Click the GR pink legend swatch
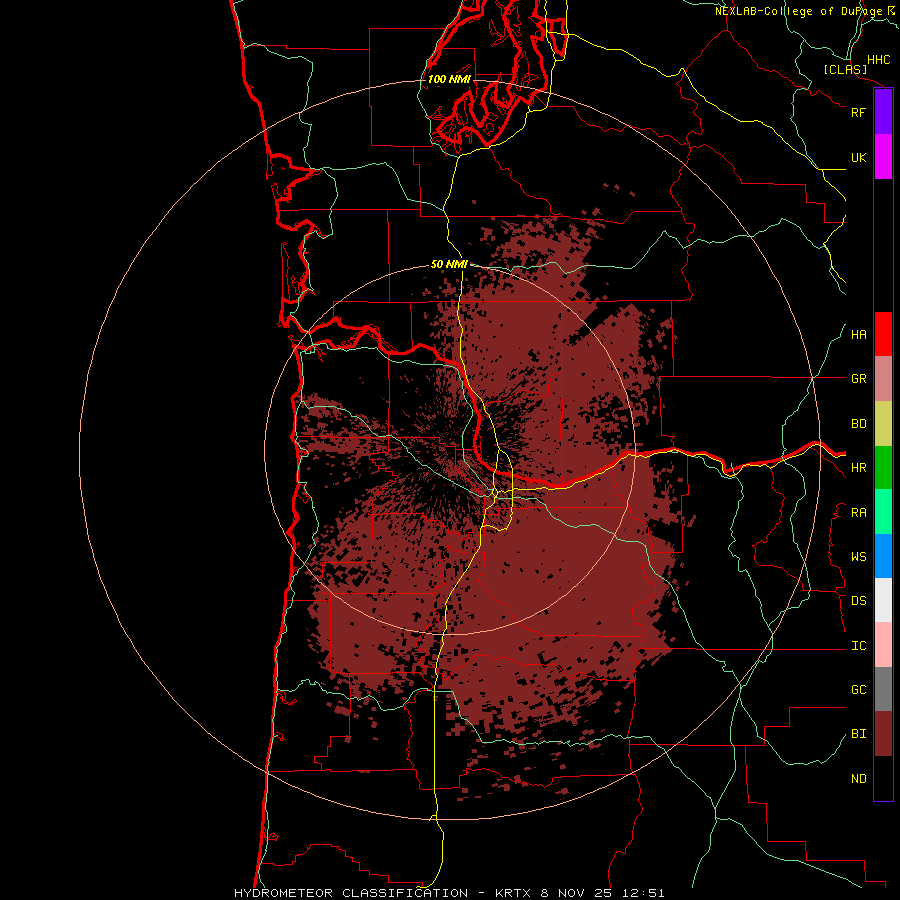Screen dimensions: 900x900 coord(883,379)
